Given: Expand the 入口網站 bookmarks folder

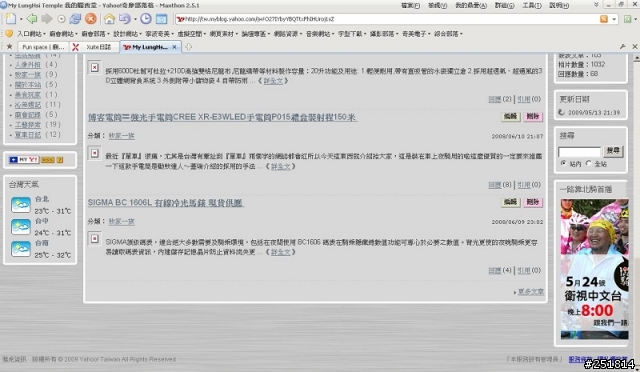Looking at the screenshot, I should point(31,34).
